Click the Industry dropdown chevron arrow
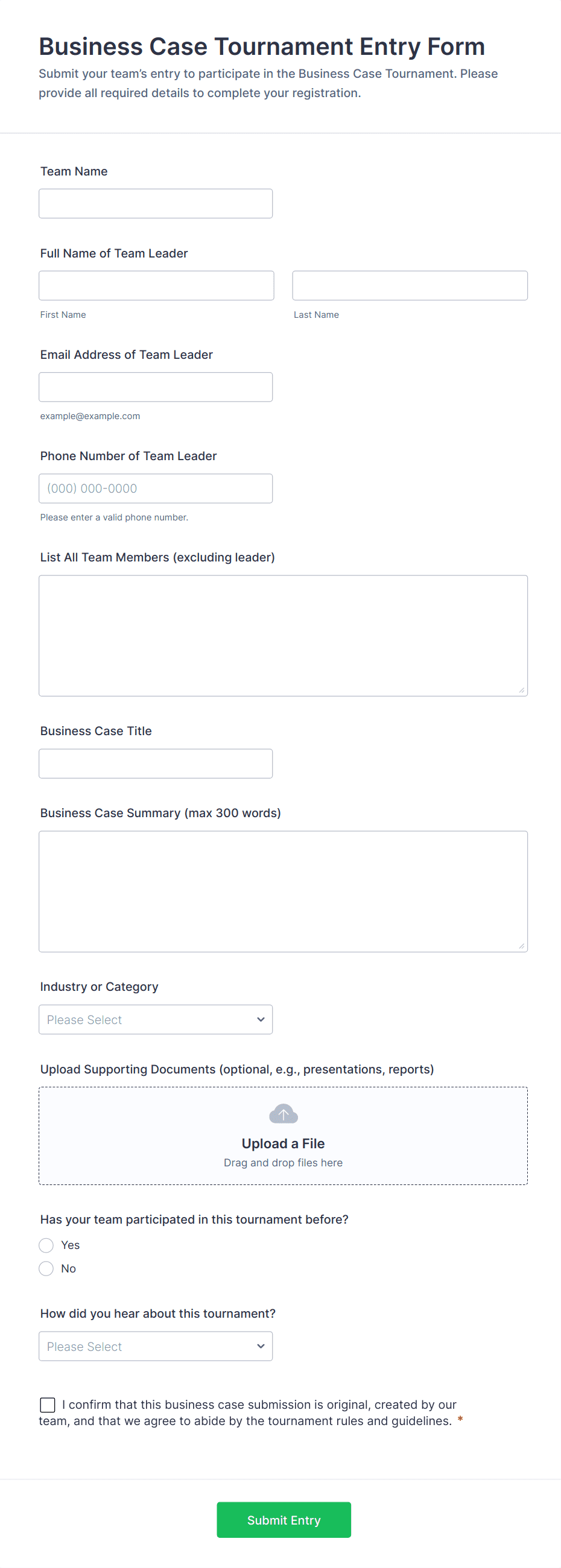The width and height of the screenshot is (561, 1568). tap(261, 1020)
